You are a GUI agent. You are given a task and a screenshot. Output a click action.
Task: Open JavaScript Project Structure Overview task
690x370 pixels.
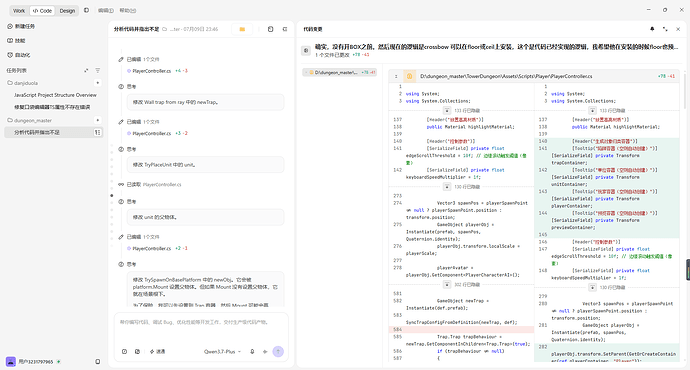click(55, 95)
